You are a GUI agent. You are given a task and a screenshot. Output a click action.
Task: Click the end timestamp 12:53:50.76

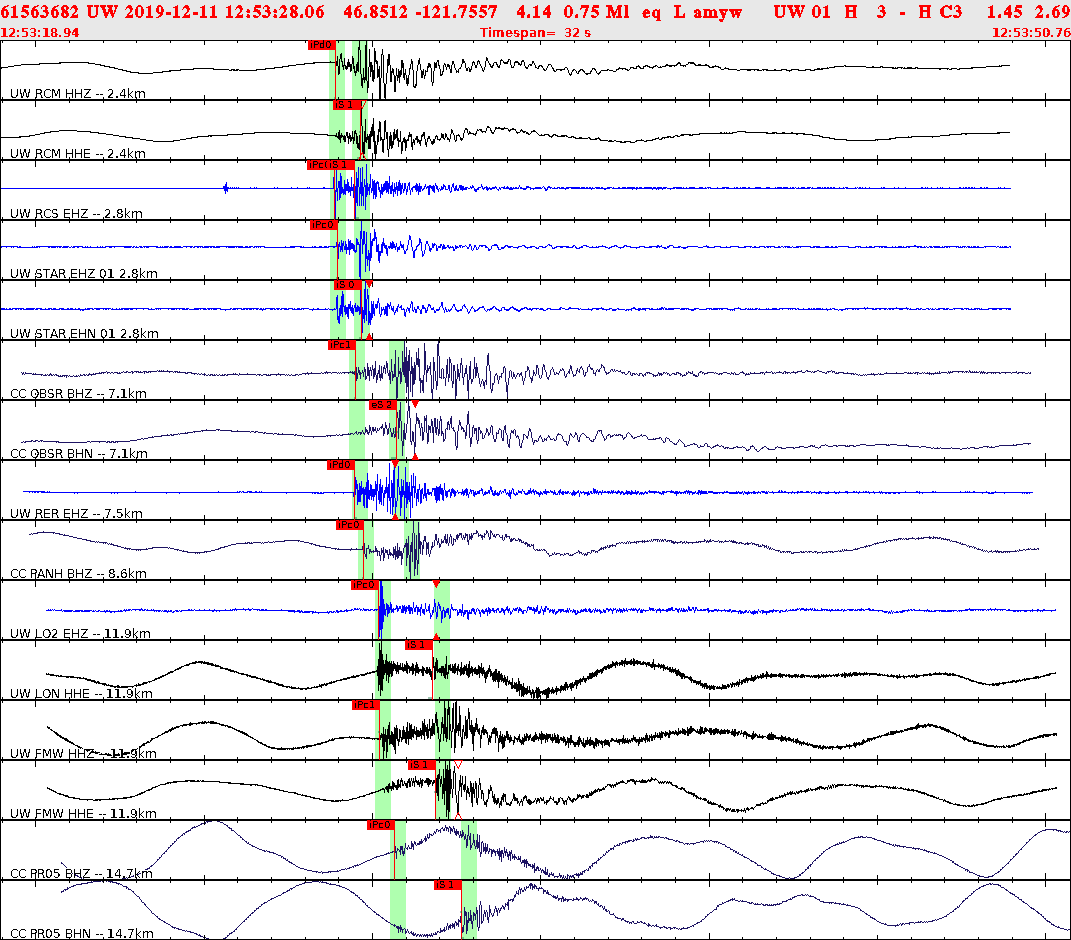pyautogui.click(x=1034, y=33)
